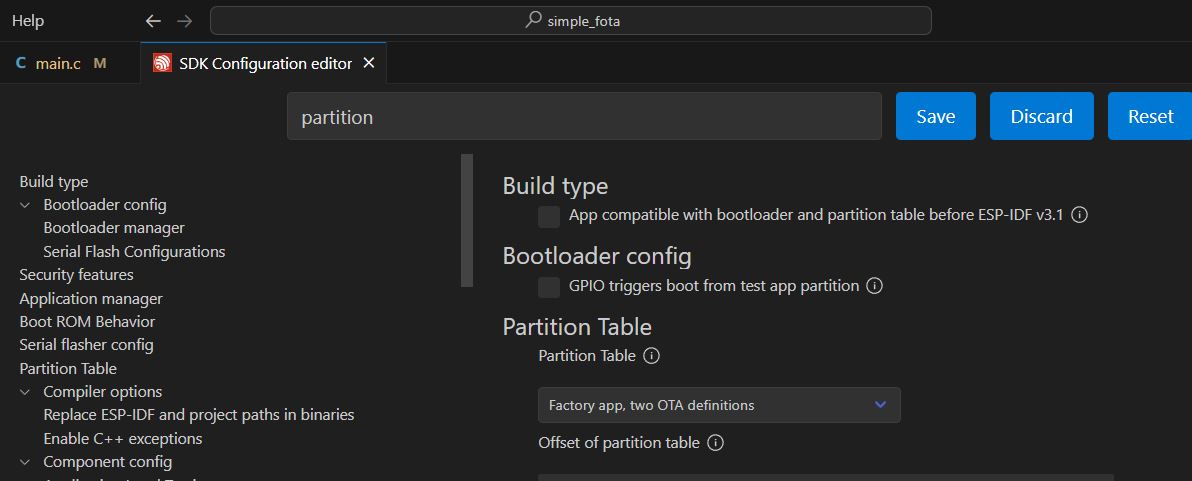
Task: Click the Offset of partition table label
Action: [619, 442]
